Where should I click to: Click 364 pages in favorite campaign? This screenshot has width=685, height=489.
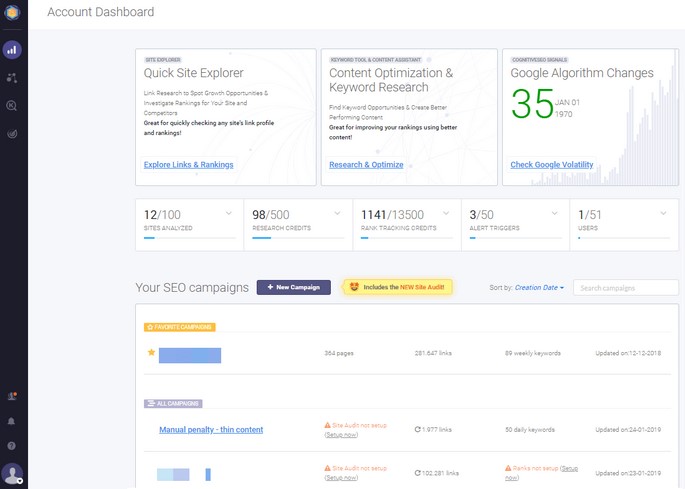339,353
